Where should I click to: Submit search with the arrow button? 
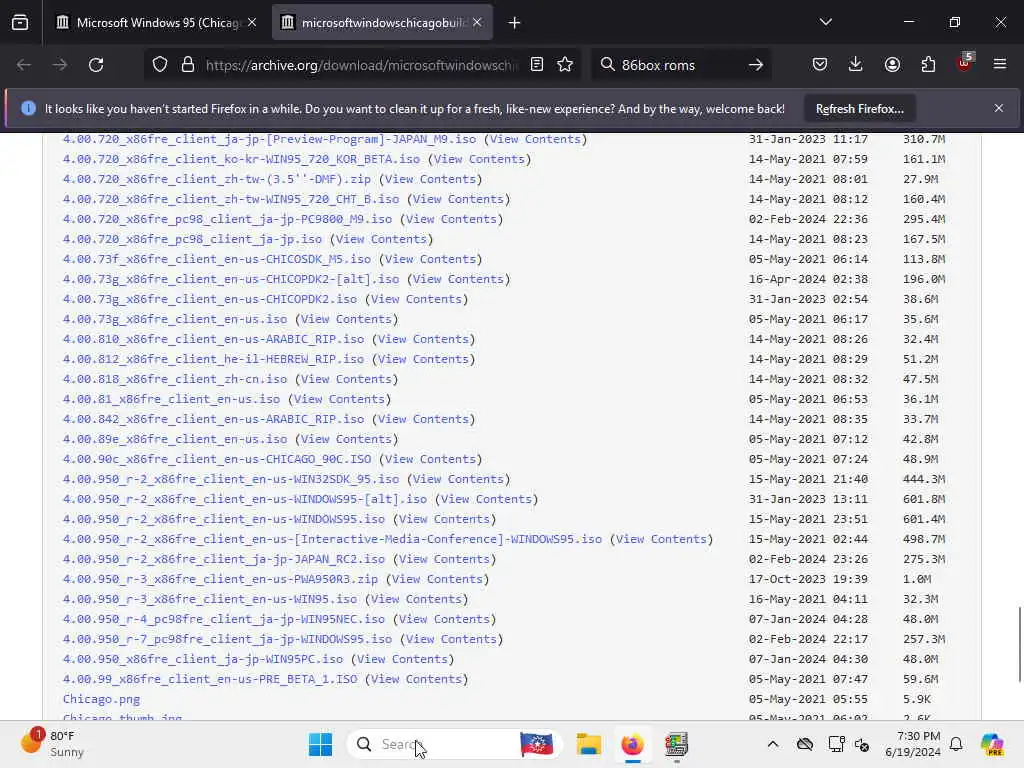[756, 65]
